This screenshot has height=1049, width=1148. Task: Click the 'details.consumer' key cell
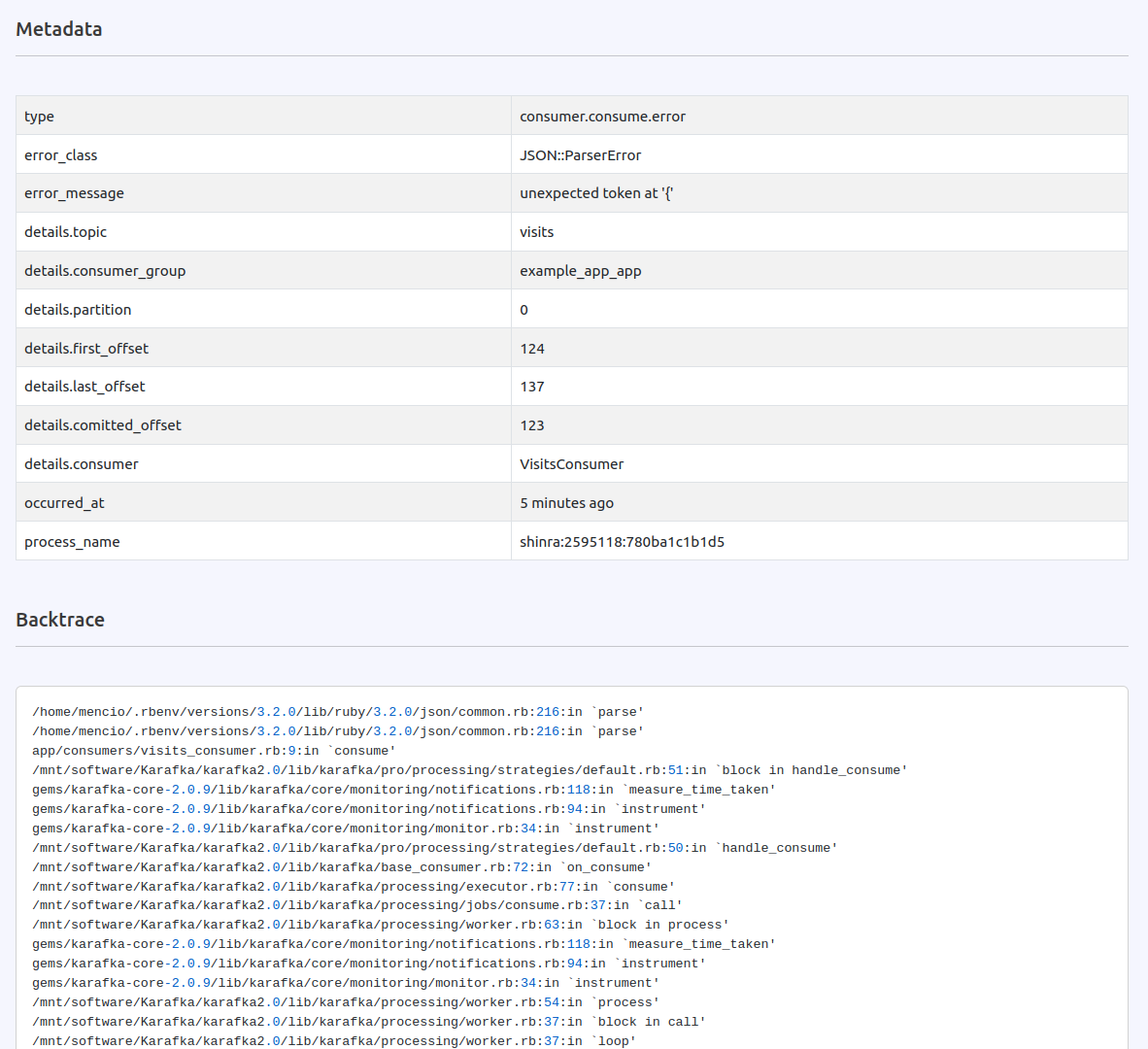point(263,463)
